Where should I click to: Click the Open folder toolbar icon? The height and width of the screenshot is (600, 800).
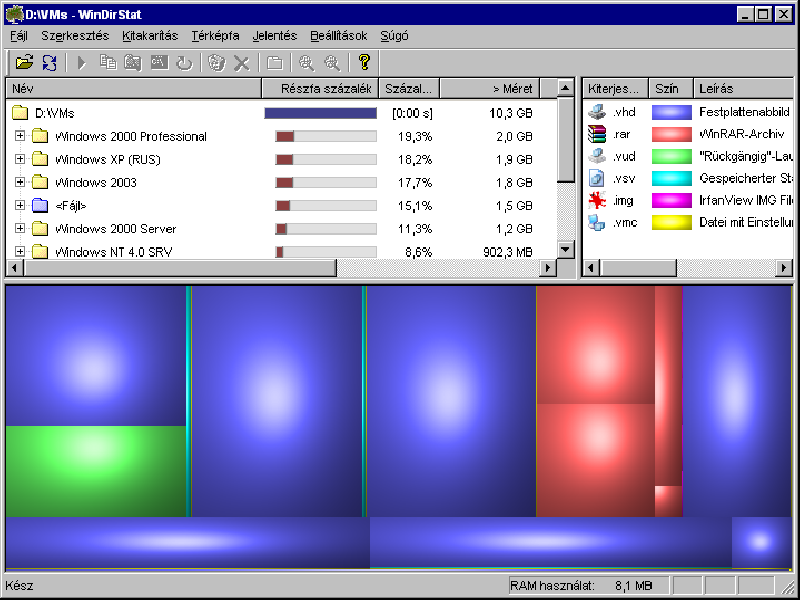24,62
